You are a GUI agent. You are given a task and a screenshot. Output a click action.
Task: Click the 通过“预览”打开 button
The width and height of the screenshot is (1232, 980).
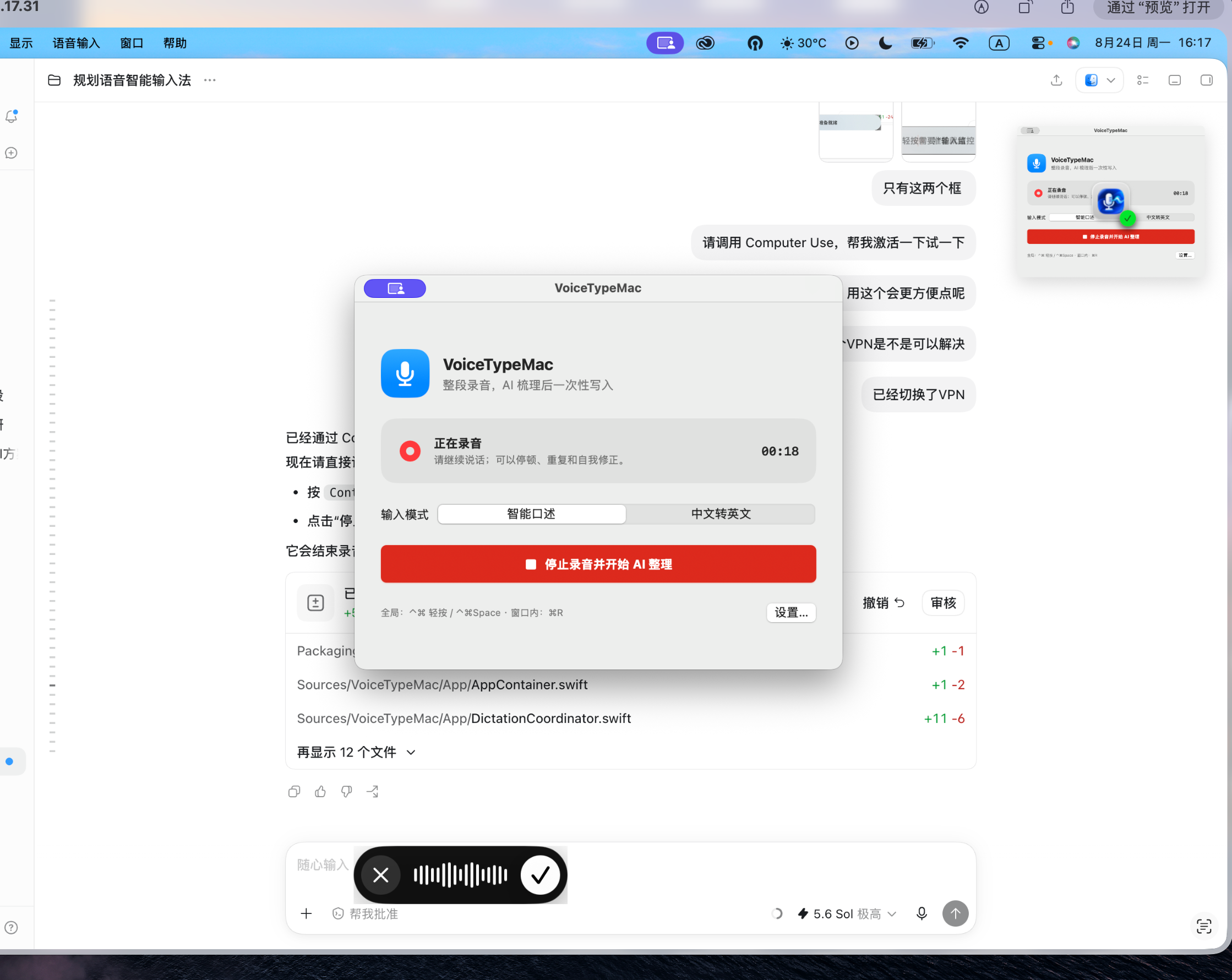point(1158,8)
